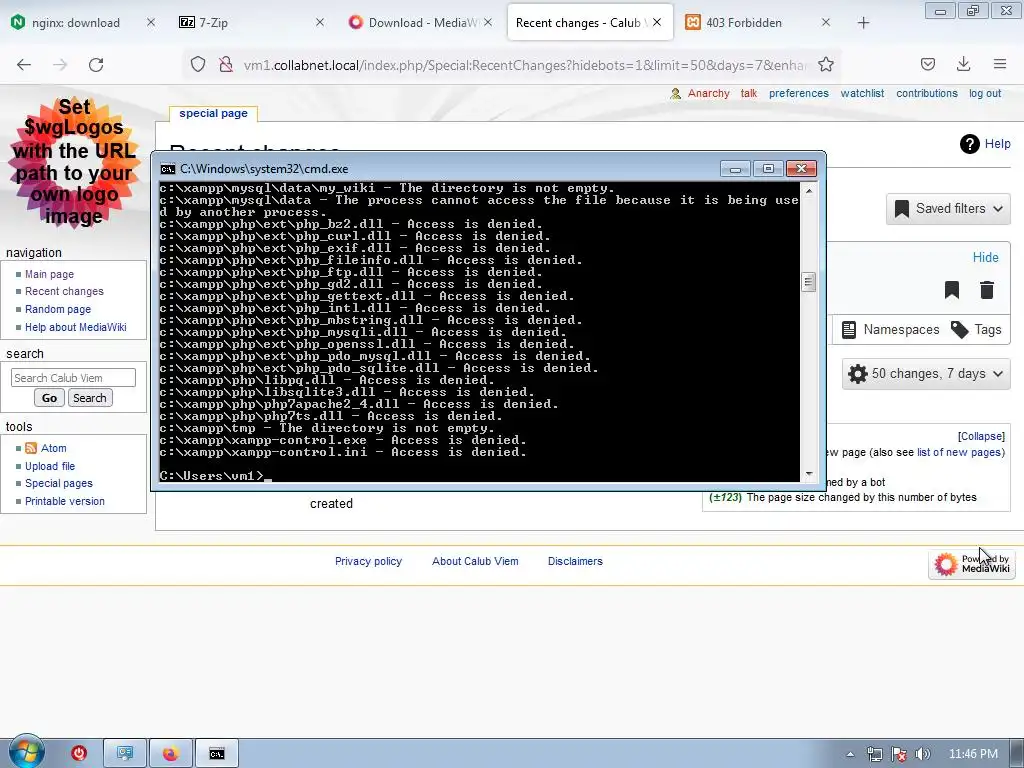This screenshot has height=768, width=1024.
Task: Open Random page in navigation
Action: [x=58, y=310]
